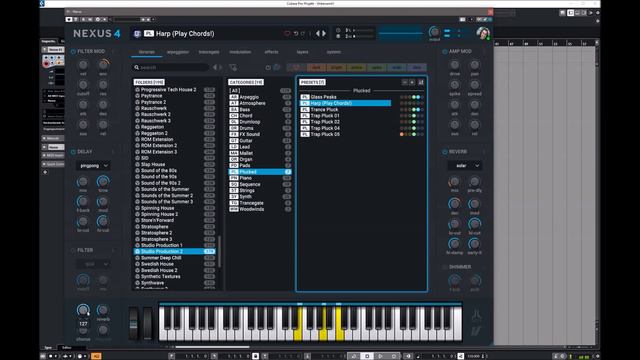Choose the Woodwinds category

[260, 209]
